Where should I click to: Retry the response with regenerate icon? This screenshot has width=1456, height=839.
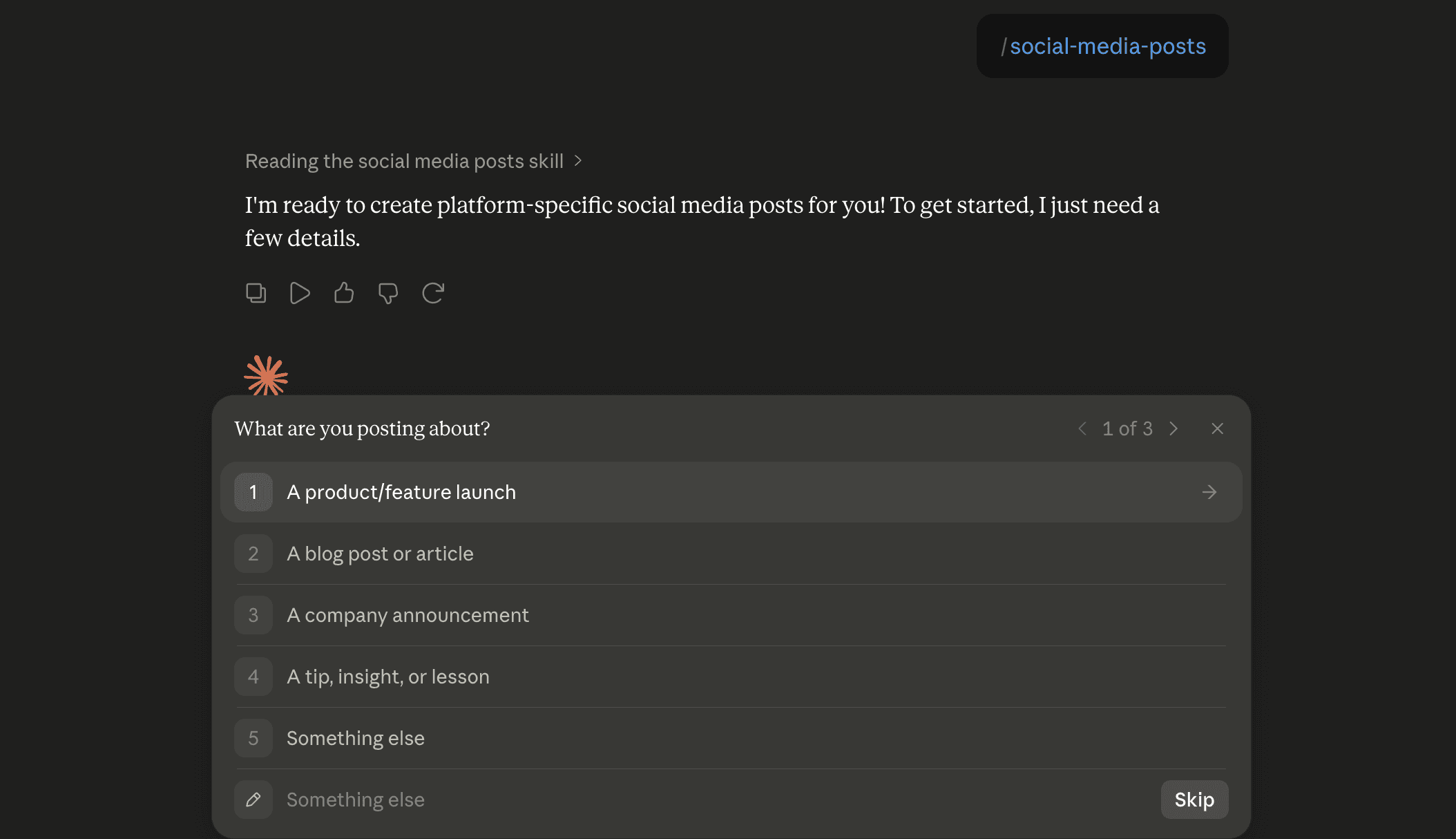(x=433, y=293)
